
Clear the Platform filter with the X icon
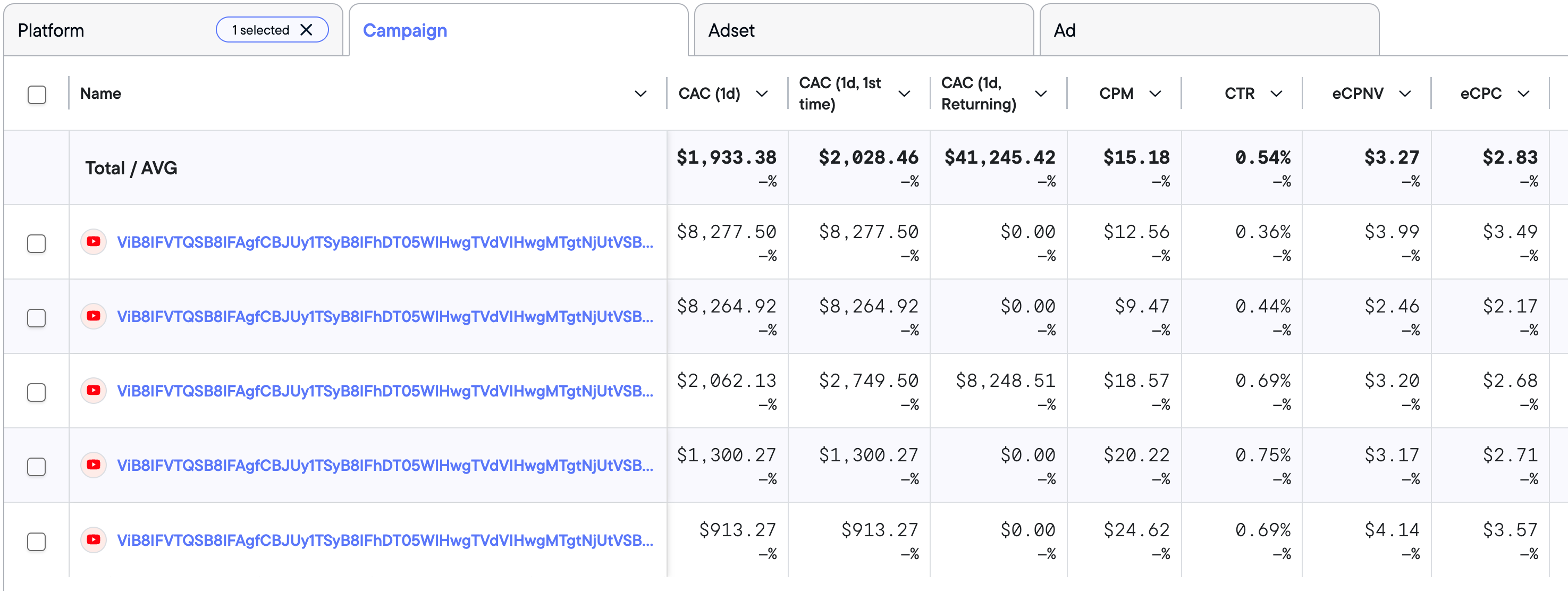pyautogui.click(x=306, y=30)
